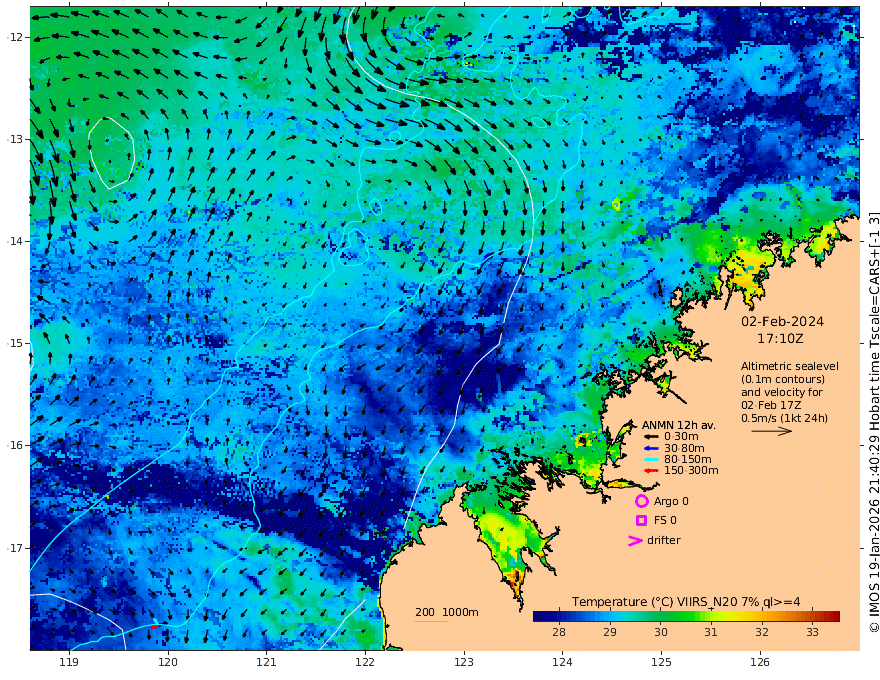Click the red current marker near 120°E
The height and width of the screenshot is (680, 880).
155,627
